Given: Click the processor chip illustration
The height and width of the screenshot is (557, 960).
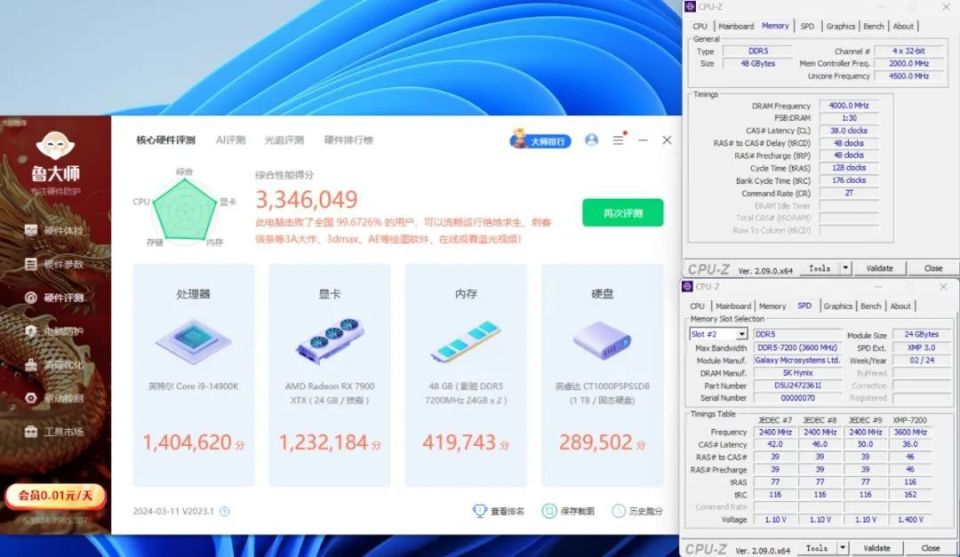Looking at the screenshot, I should [193, 340].
